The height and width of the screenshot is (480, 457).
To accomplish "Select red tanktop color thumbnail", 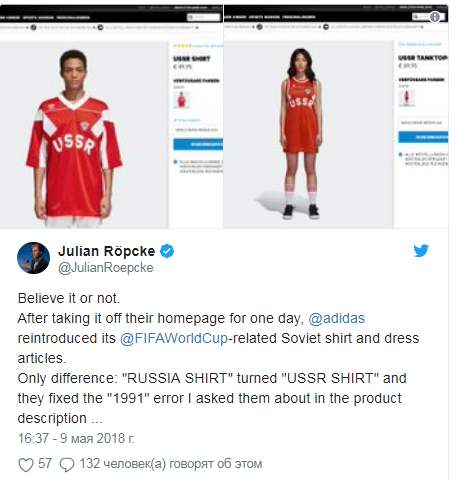I will point(407,98).
